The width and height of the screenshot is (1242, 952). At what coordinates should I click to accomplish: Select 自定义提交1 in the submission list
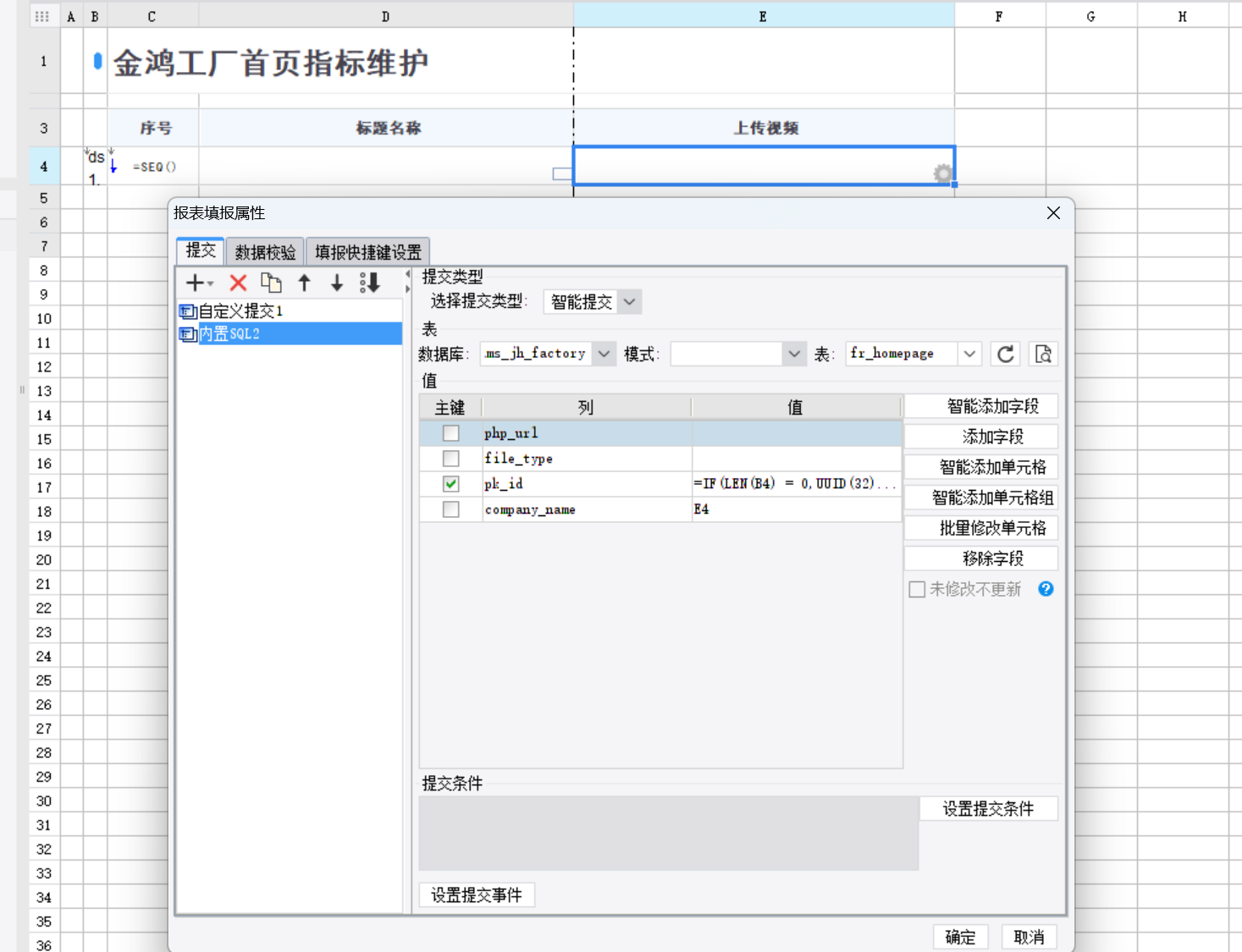coord(290,311)
